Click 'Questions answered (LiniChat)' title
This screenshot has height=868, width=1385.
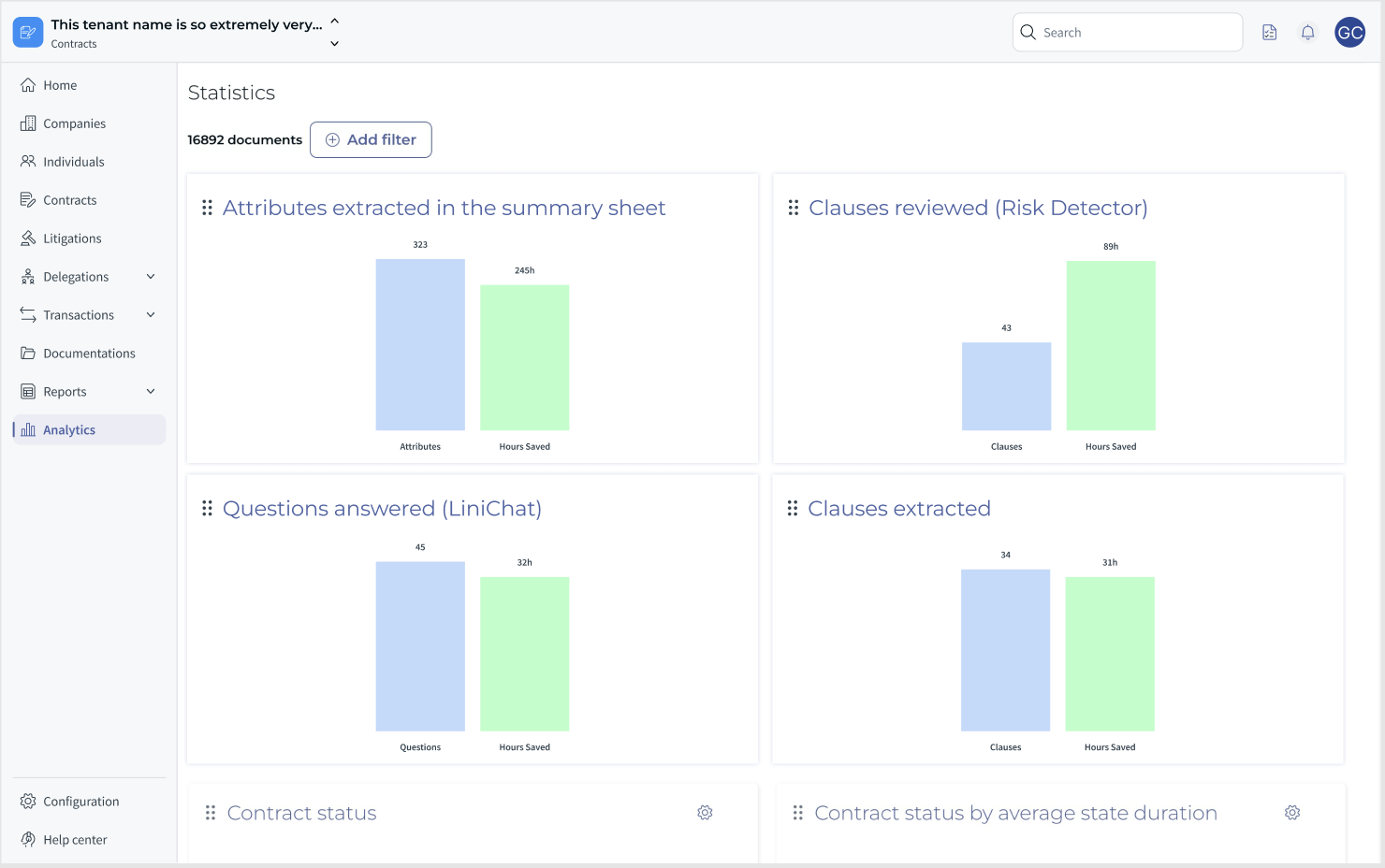(382, 508)
